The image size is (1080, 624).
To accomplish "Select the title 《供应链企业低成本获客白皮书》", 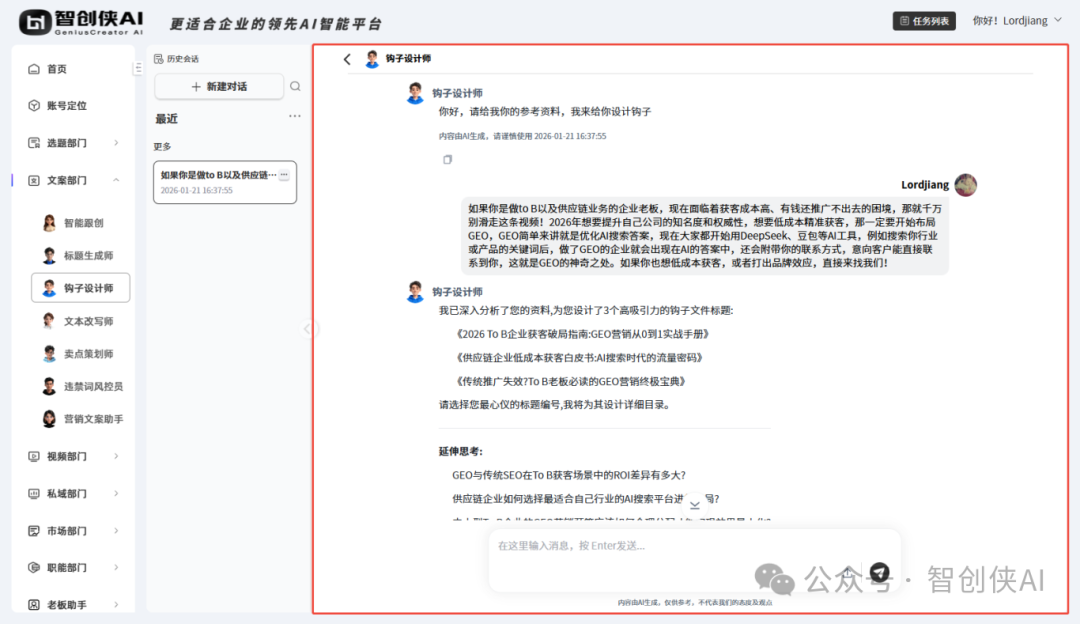I will (x=580, y=357).
